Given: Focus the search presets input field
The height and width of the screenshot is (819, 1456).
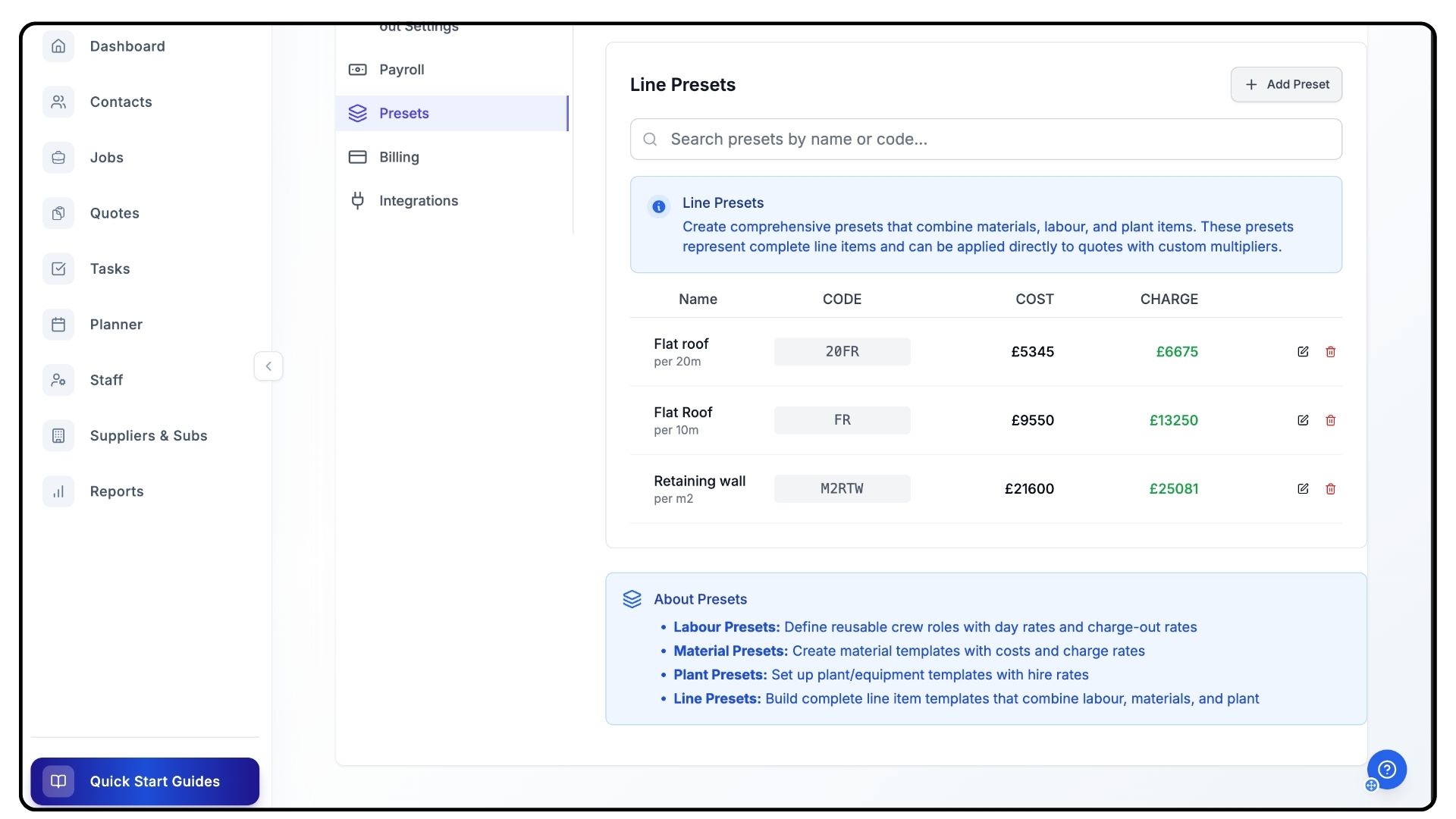Looking at the screenshot, I should [x=986, y=140].
